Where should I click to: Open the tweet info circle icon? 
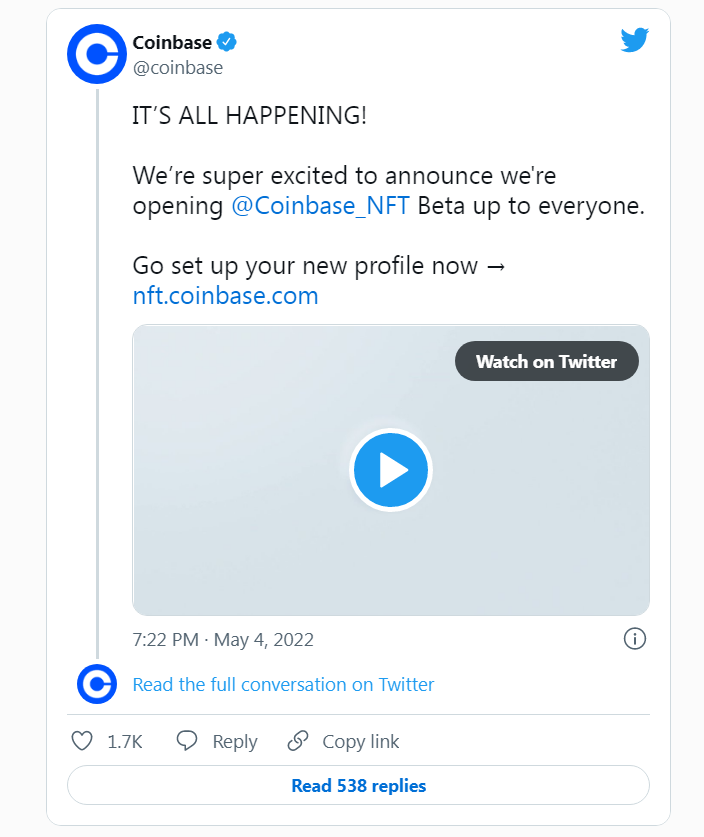635,638
